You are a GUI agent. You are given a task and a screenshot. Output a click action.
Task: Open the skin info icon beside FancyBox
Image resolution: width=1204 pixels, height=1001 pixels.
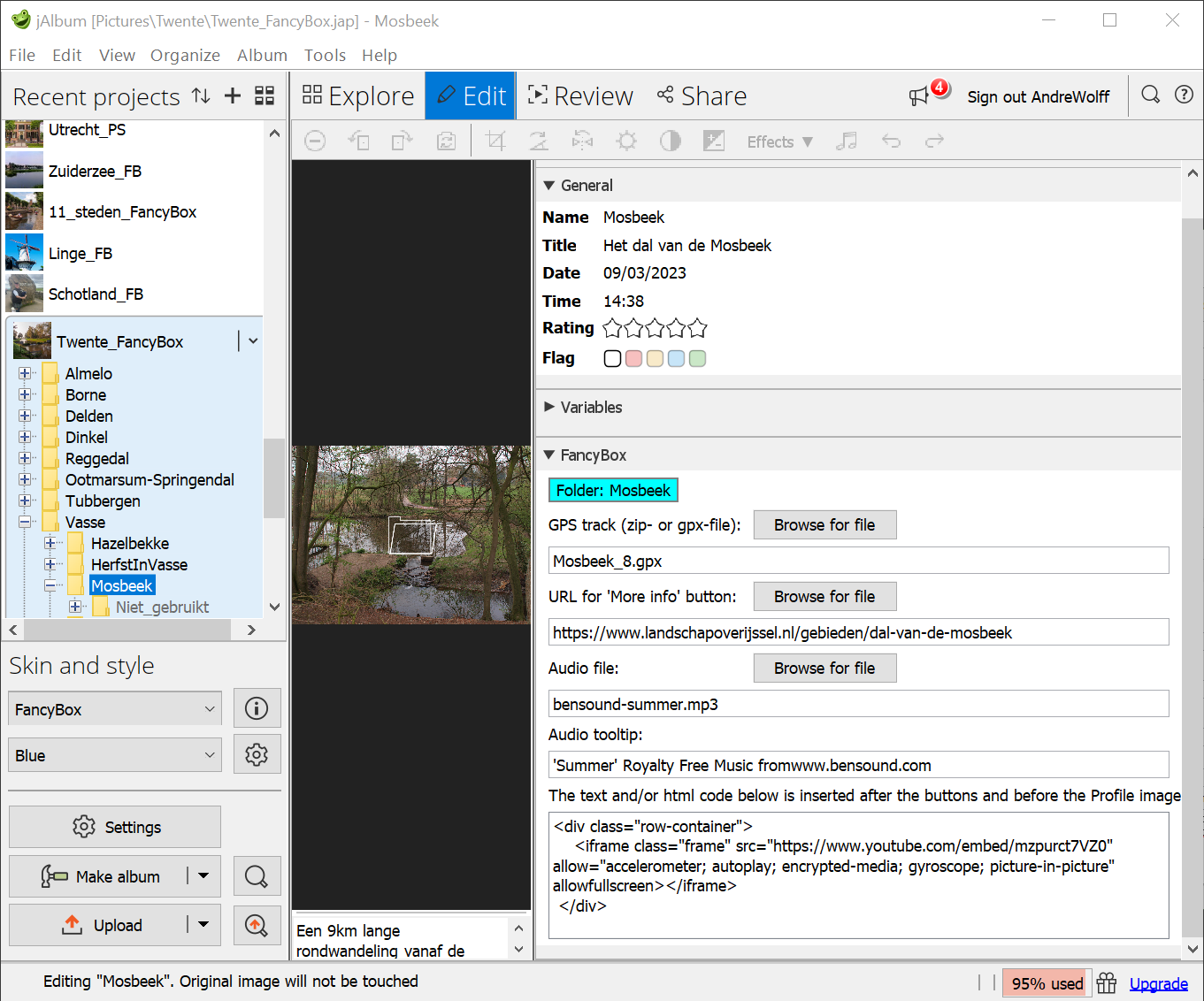(x=257, y=708)
